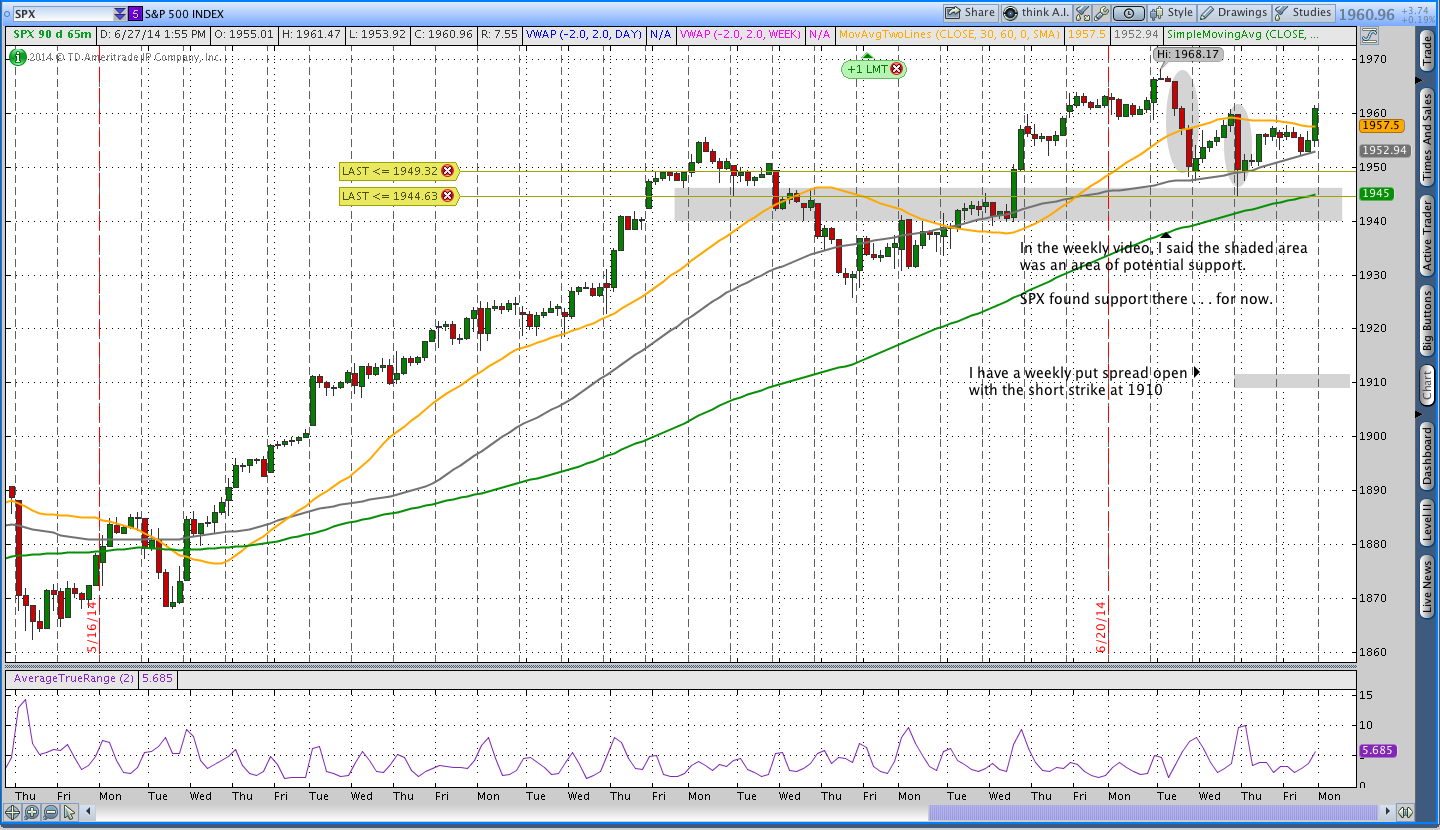This screenshot has height=830, width=1440.
Task: Click the D: 6/27/14 1:55 PM date field
Action: pos(152,34)
